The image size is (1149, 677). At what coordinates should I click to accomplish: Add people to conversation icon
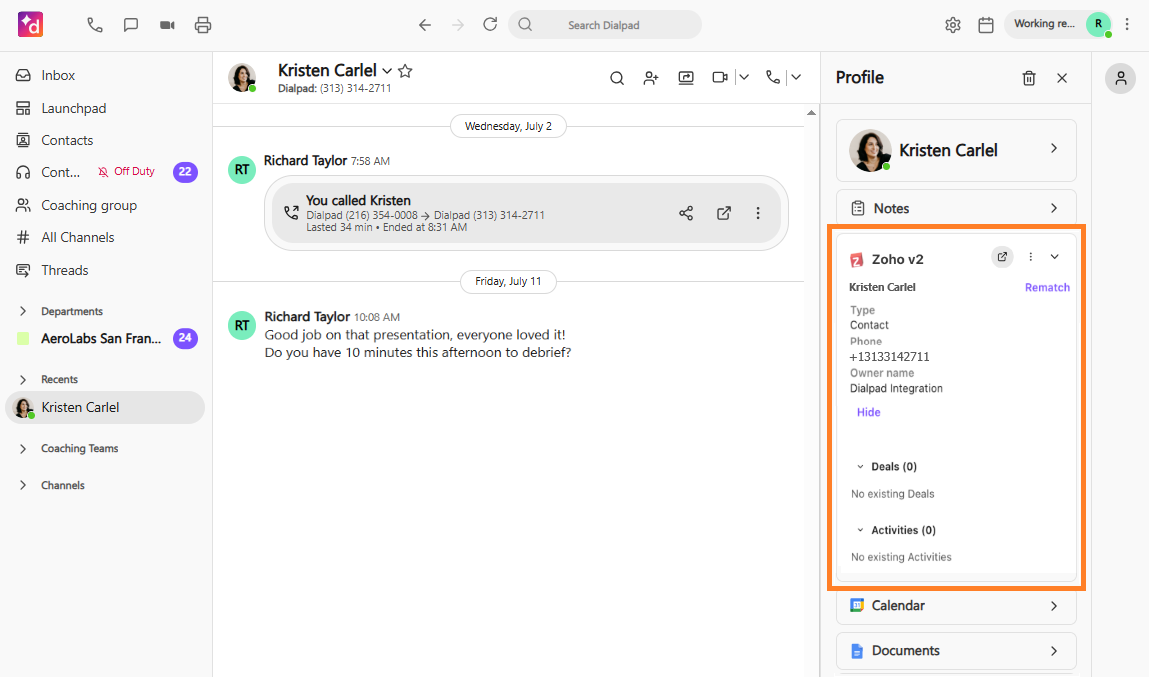651,78
